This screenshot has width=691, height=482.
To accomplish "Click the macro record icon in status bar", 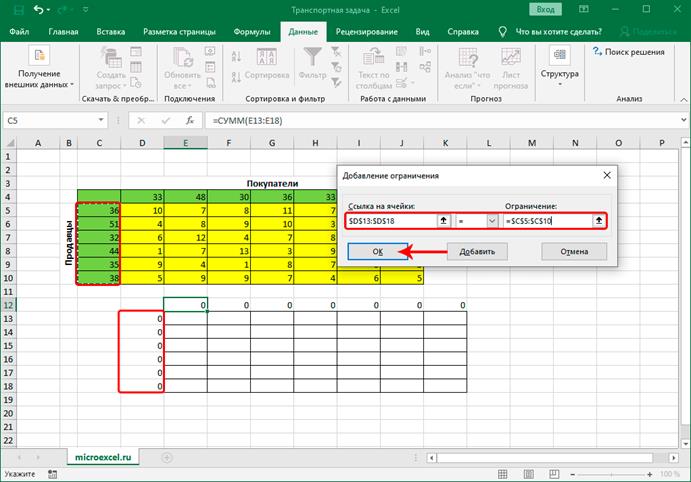I will 52,474.
